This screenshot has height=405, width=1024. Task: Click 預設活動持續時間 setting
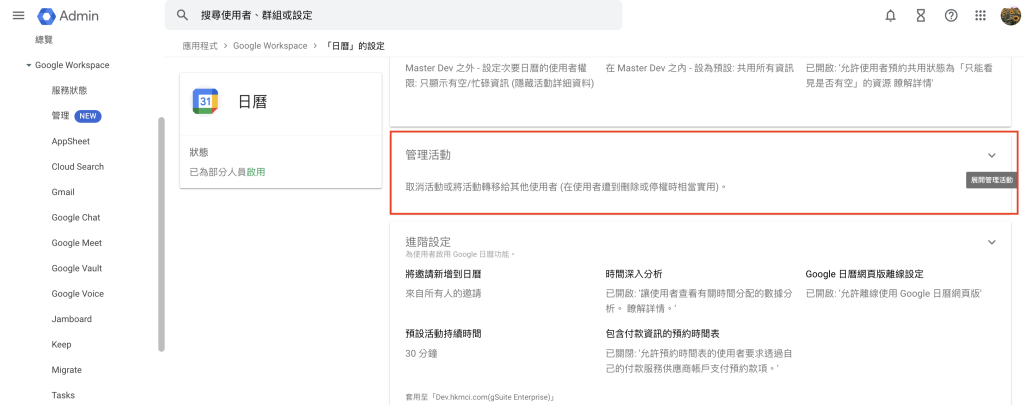click(443, 334)
